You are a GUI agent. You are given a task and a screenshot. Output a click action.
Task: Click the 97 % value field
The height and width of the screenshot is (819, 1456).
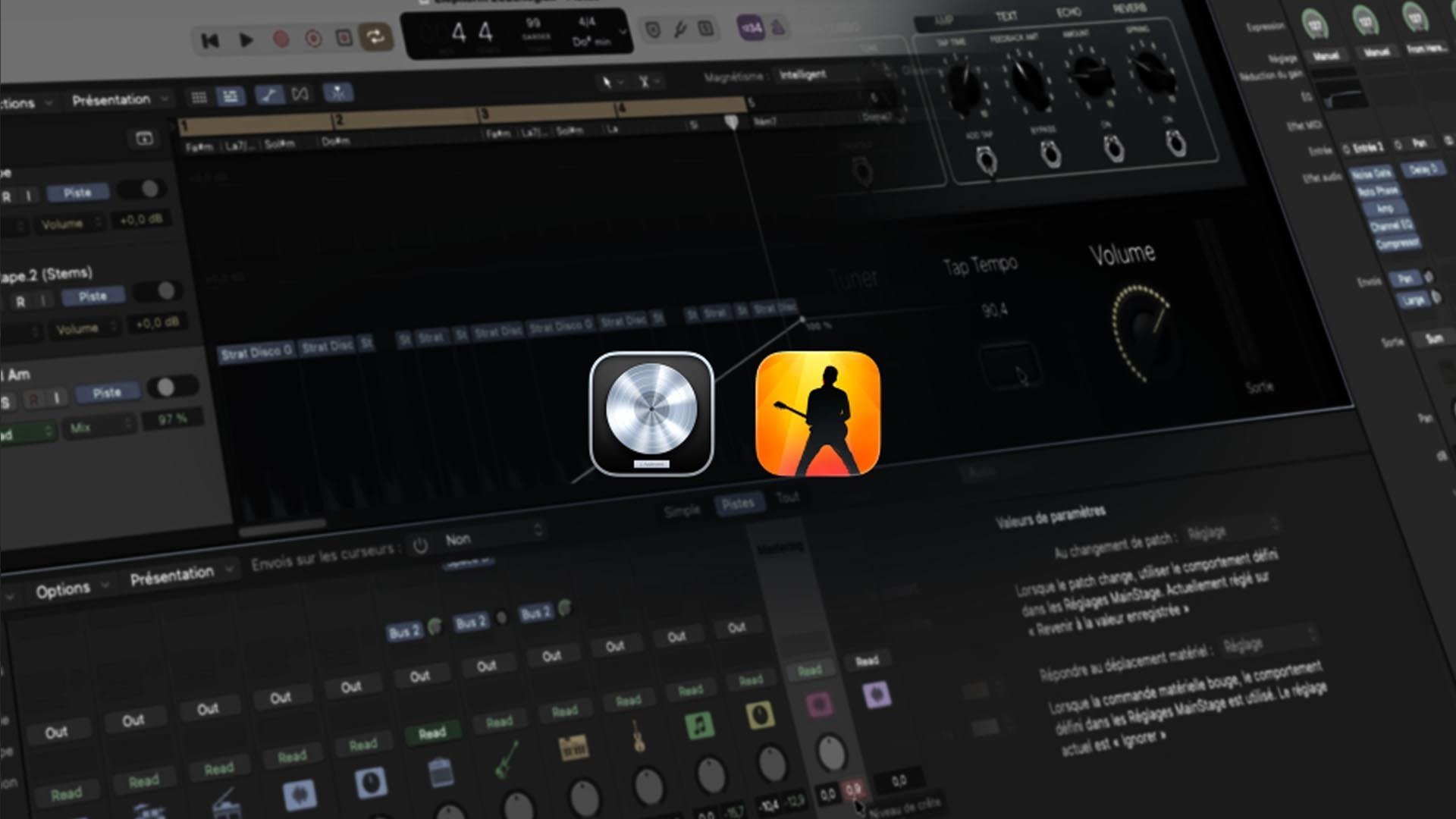(173, 419)
